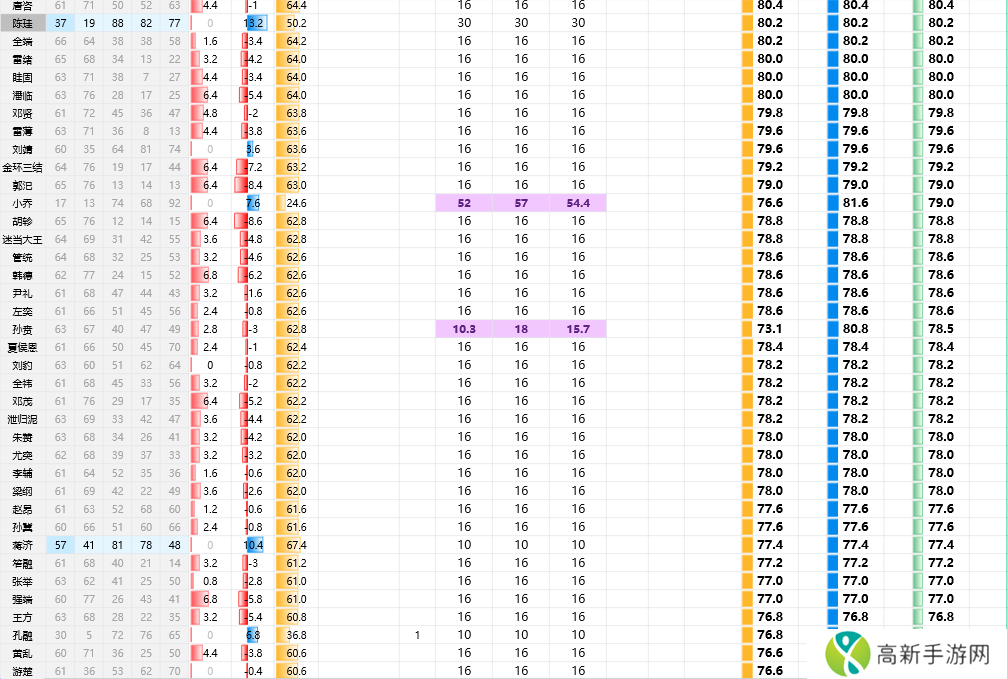Click the purple cell showing 15.7

pos(578,329)
